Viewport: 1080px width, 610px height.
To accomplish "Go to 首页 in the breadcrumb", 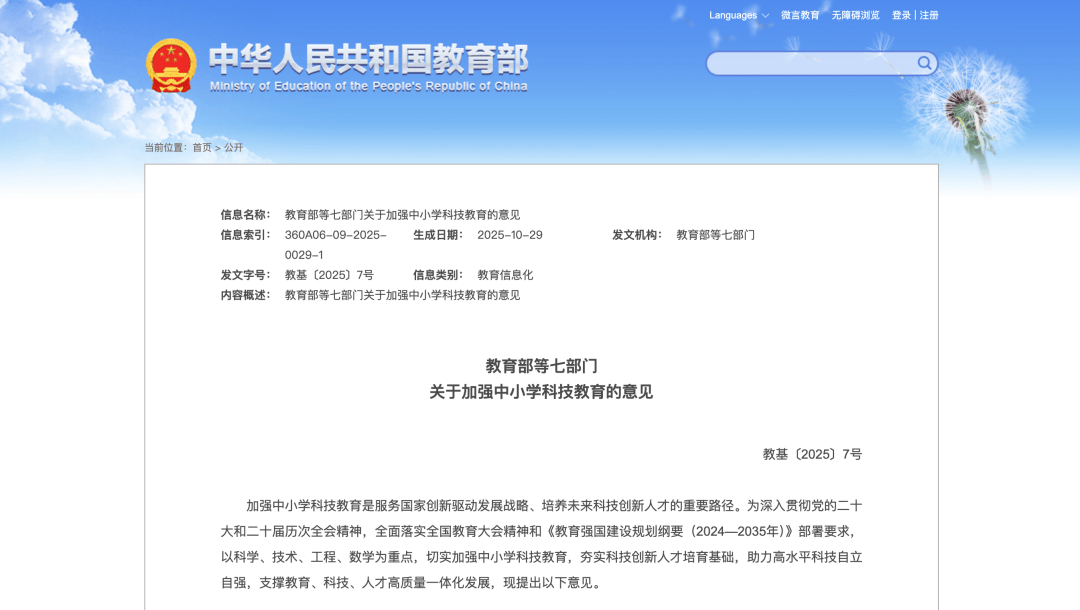I will [x=202, y=148].
